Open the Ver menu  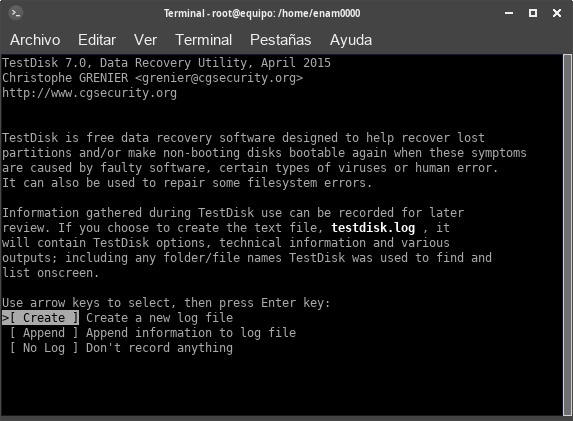[x=145, y=40]
